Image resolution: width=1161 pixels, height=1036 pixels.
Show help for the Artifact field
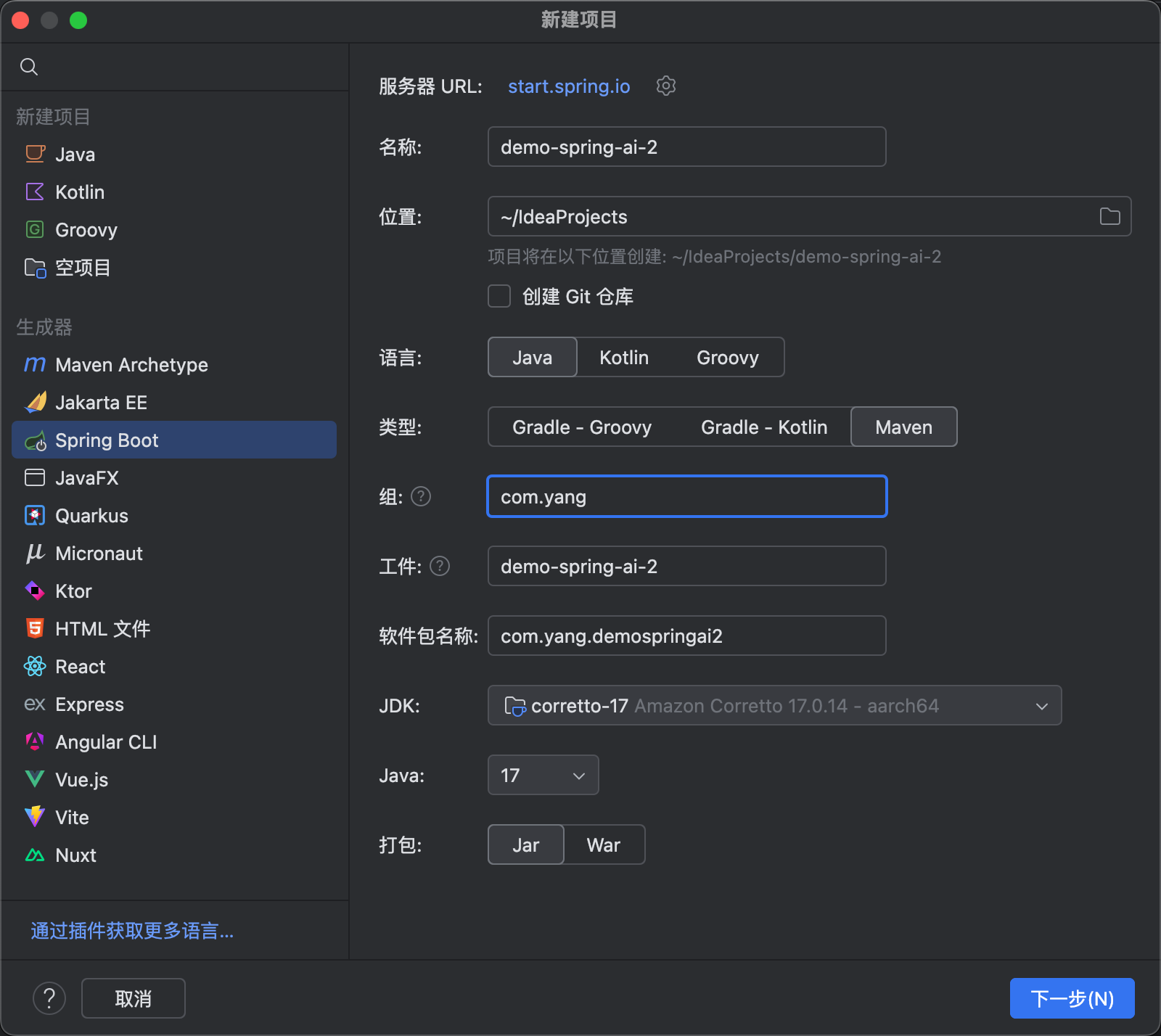coord(440,566)
